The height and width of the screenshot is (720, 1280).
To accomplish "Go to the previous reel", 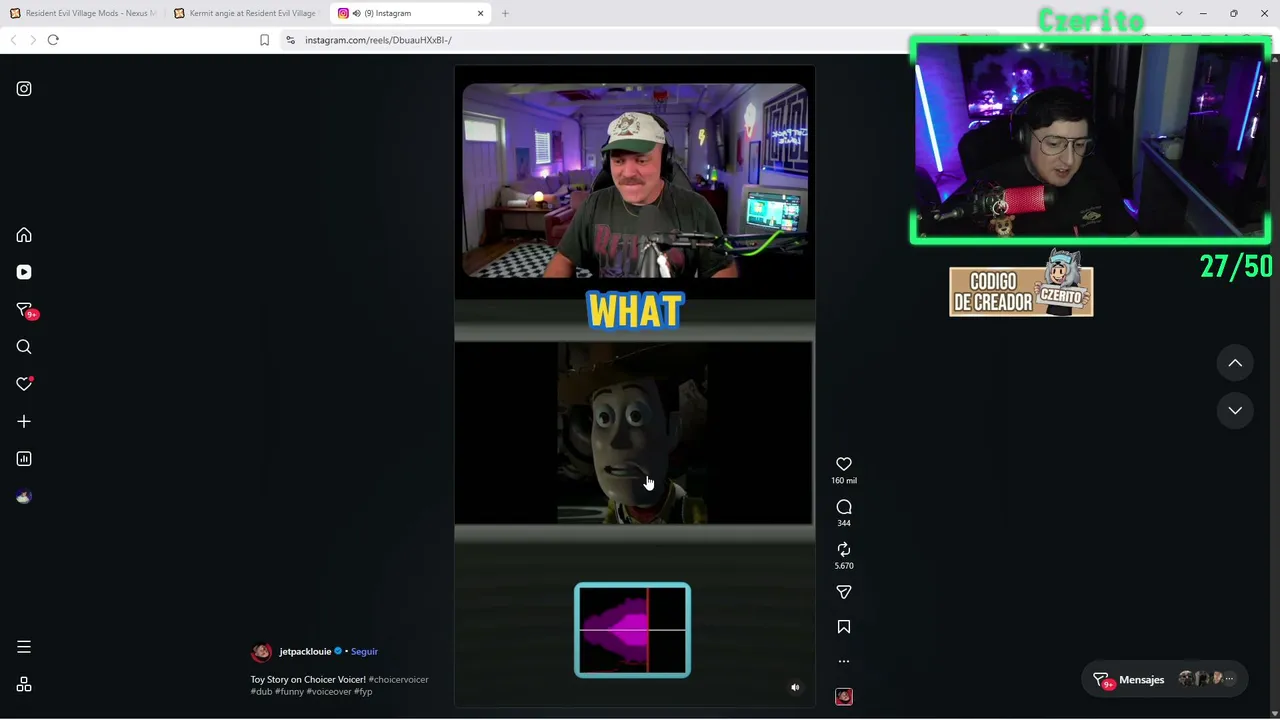I will (x=1235, y=363).
